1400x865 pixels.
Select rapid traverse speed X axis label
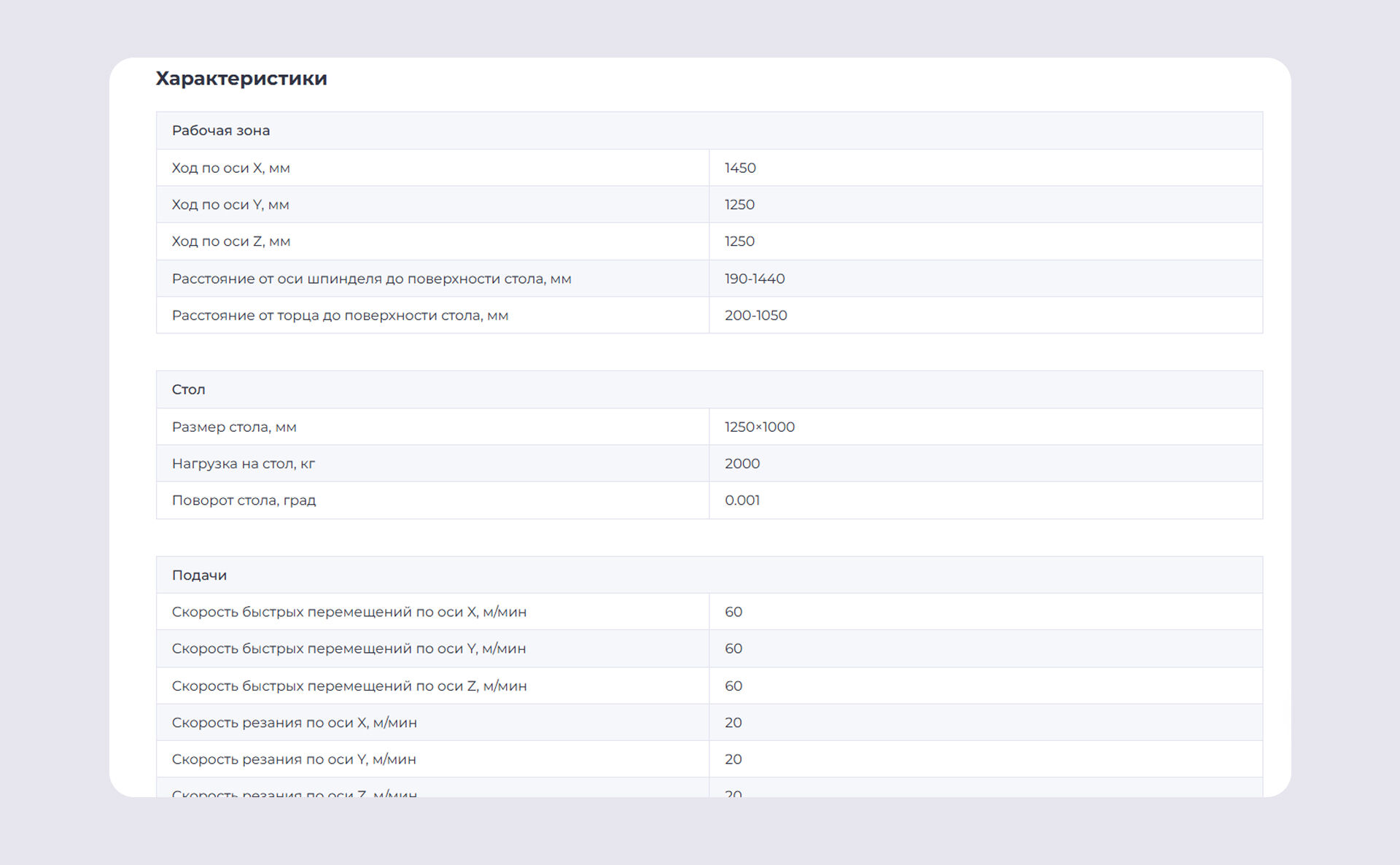349,612
